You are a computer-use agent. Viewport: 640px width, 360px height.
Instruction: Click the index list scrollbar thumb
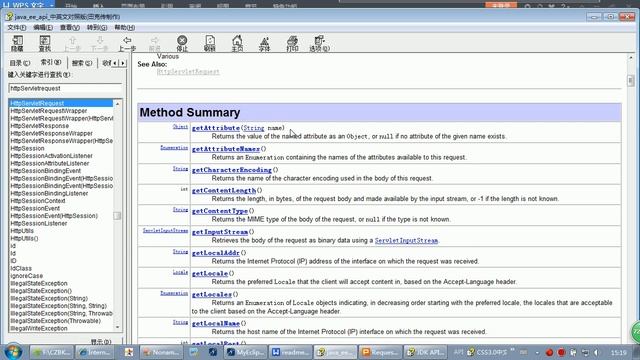[118, 216]
